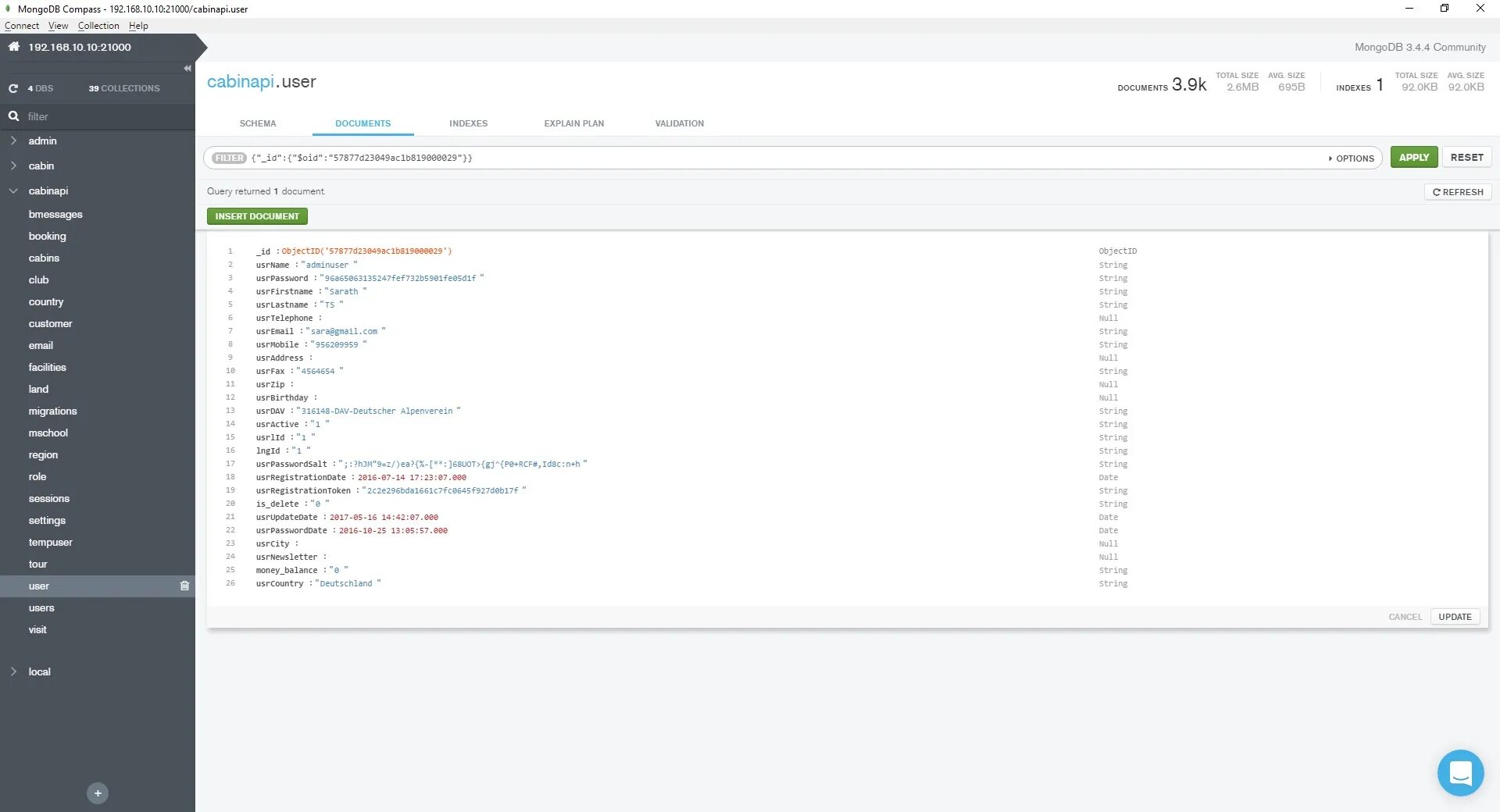1500x812 pixels.
Task: Edit the usrEmail value sara@gmail.com
Action: tap(344, 332)
